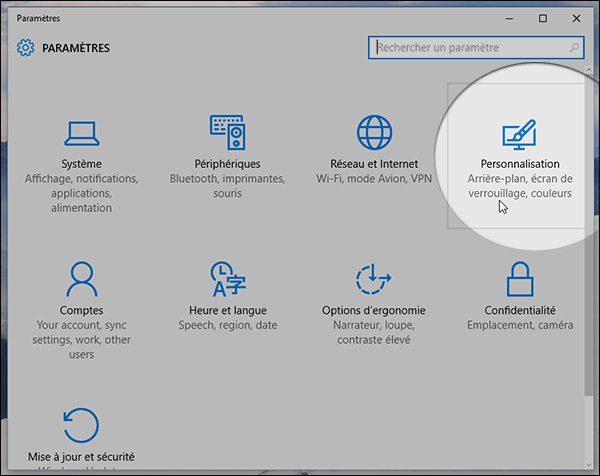Click the vertical scrollbar thumb
The image size is (600, 476).
coord(589,235)
